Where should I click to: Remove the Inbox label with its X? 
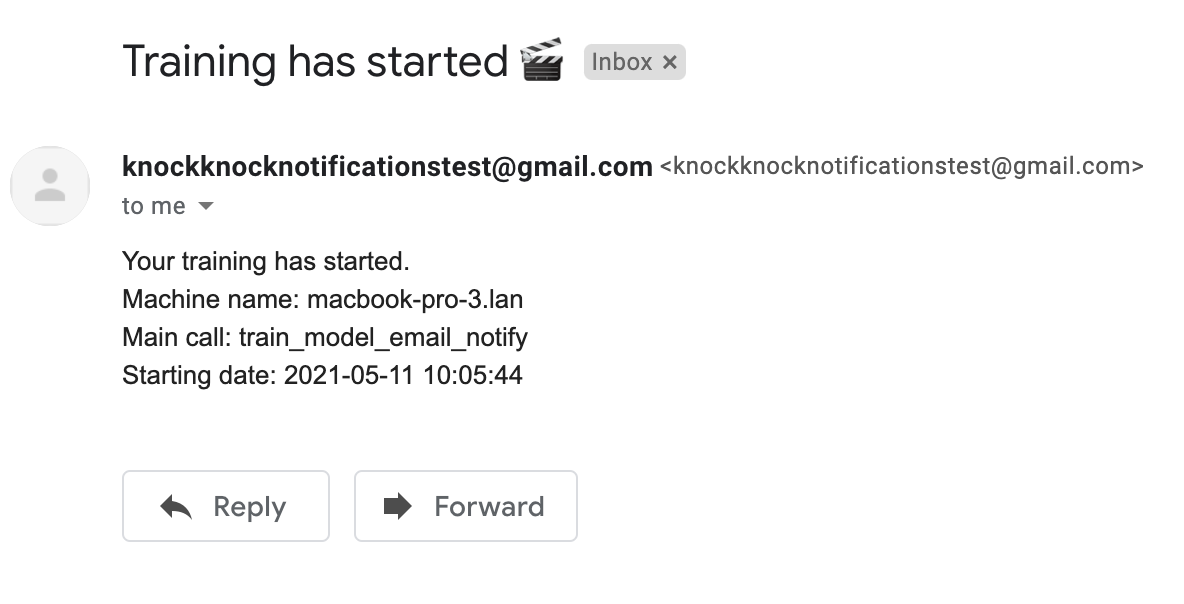pos(670,62)
